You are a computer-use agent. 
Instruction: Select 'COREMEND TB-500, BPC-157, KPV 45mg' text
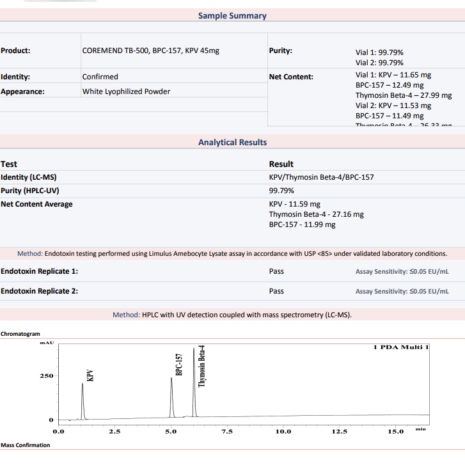(151, 51)
